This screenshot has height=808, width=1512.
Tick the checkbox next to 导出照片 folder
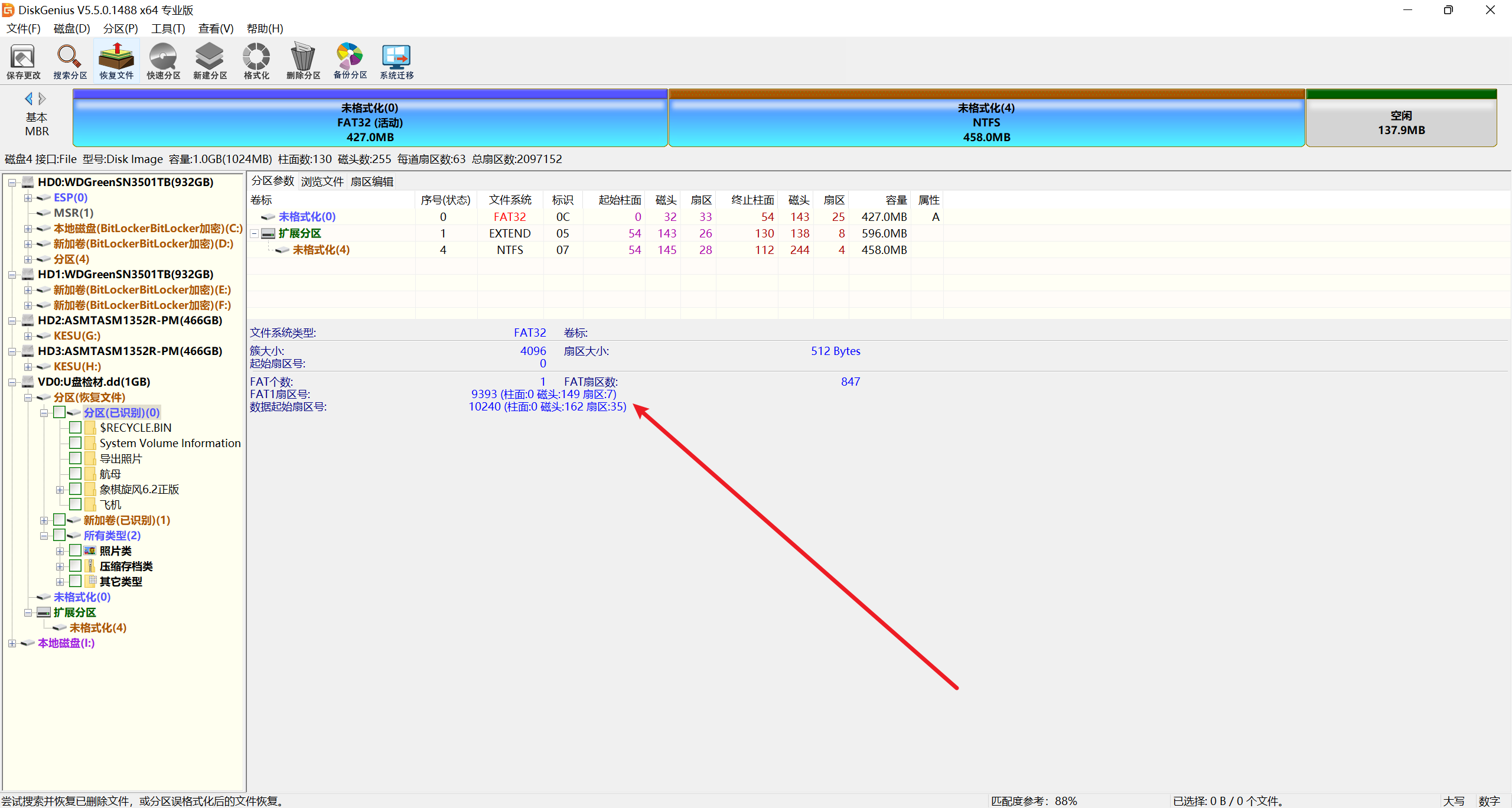[75, 458]
